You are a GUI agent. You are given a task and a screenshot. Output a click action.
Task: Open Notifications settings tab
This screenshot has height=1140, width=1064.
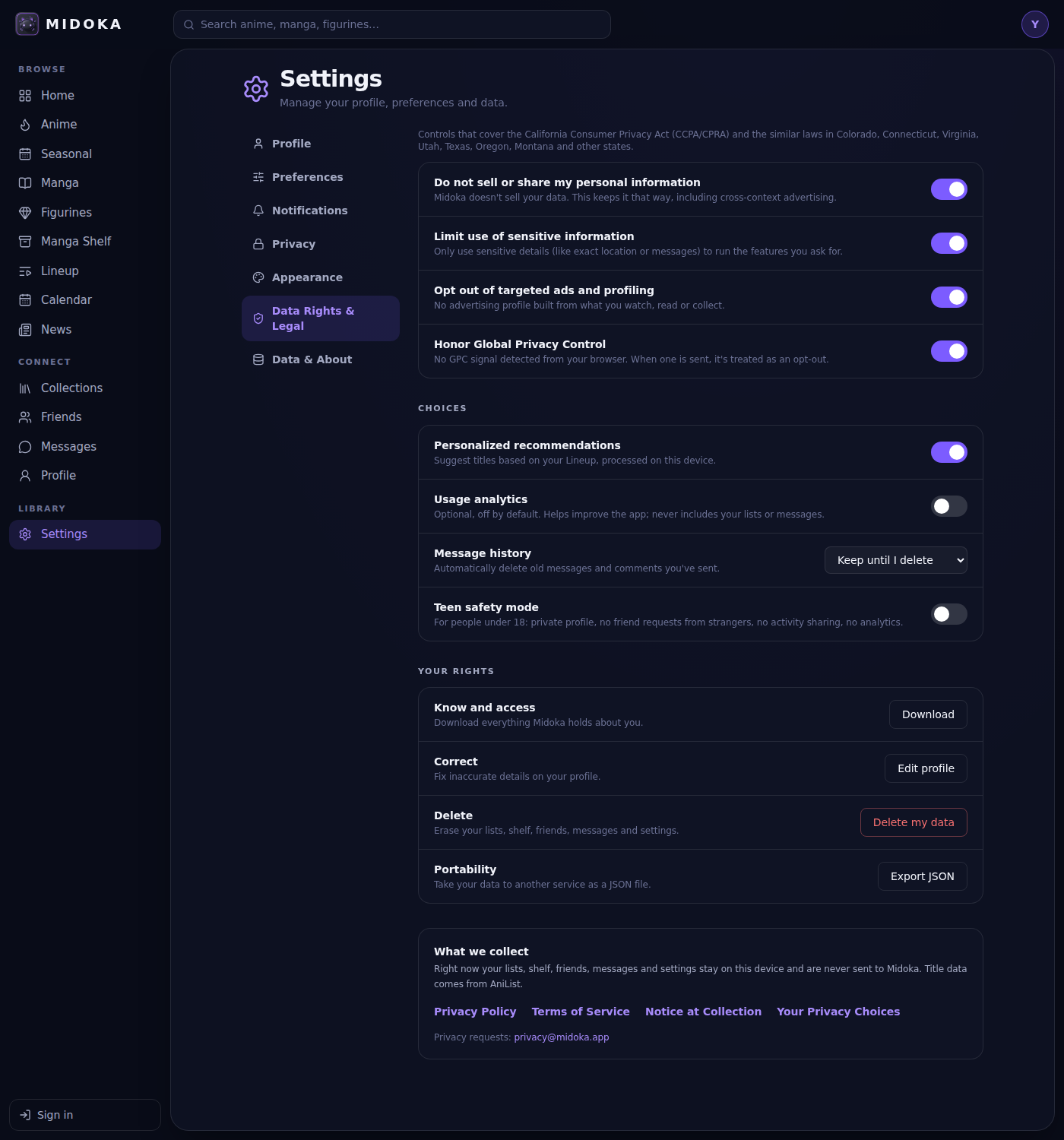[321, 211]
